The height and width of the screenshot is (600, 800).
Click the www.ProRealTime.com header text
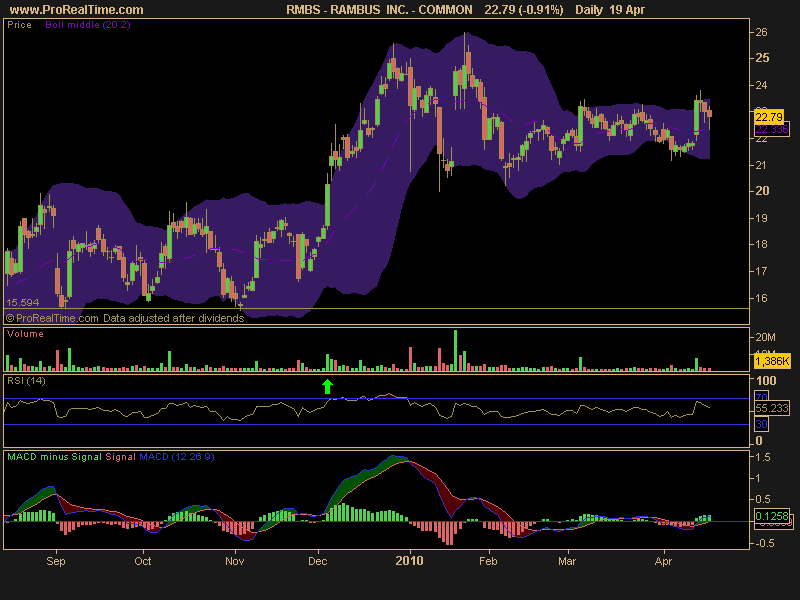click(x=77, y=10)
